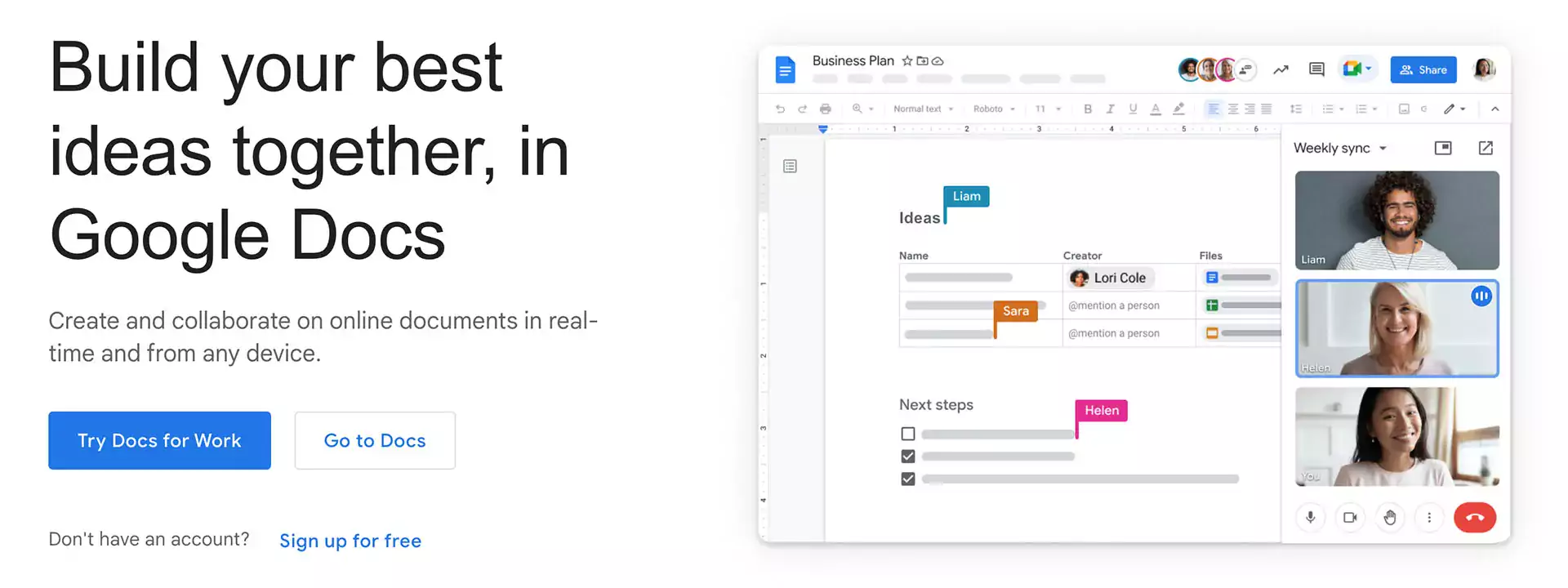Image resolution: width=1568 pixels, height=588 pixels.
Task: Collapse the toolbar with the up chevron
Action: pos(1494,109)
